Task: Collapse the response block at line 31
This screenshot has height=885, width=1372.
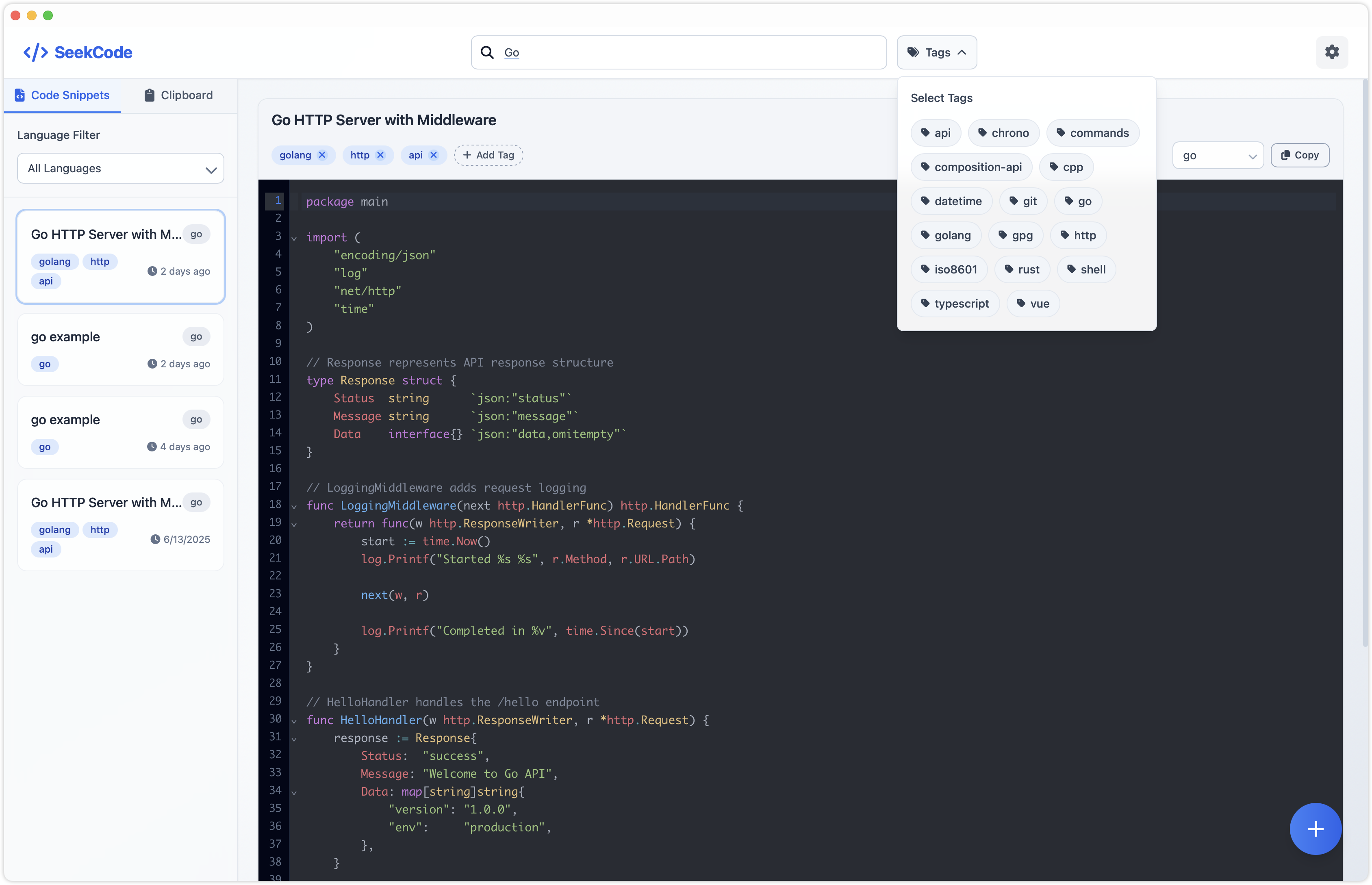Action: click(x=294, y=739)
